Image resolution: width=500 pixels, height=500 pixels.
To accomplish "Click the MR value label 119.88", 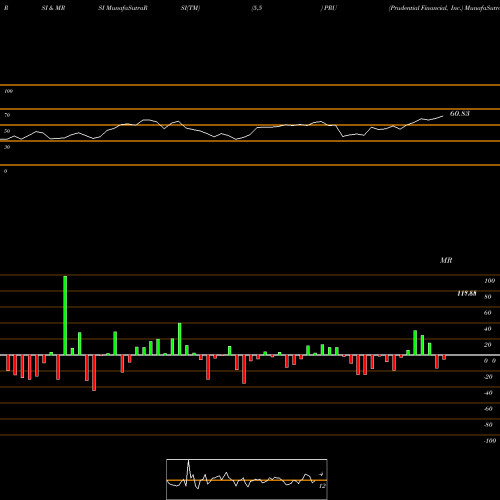I will pos(467,293).
